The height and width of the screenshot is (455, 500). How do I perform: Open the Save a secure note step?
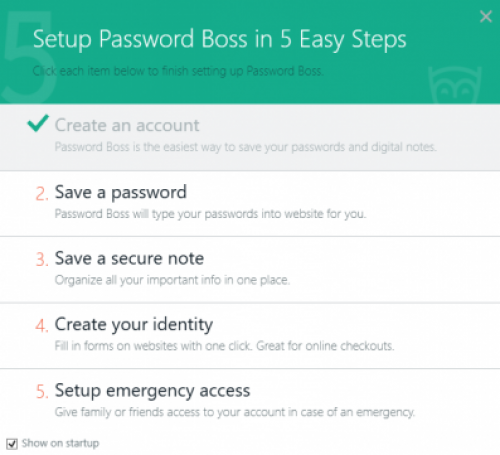(x=250, y=270)
